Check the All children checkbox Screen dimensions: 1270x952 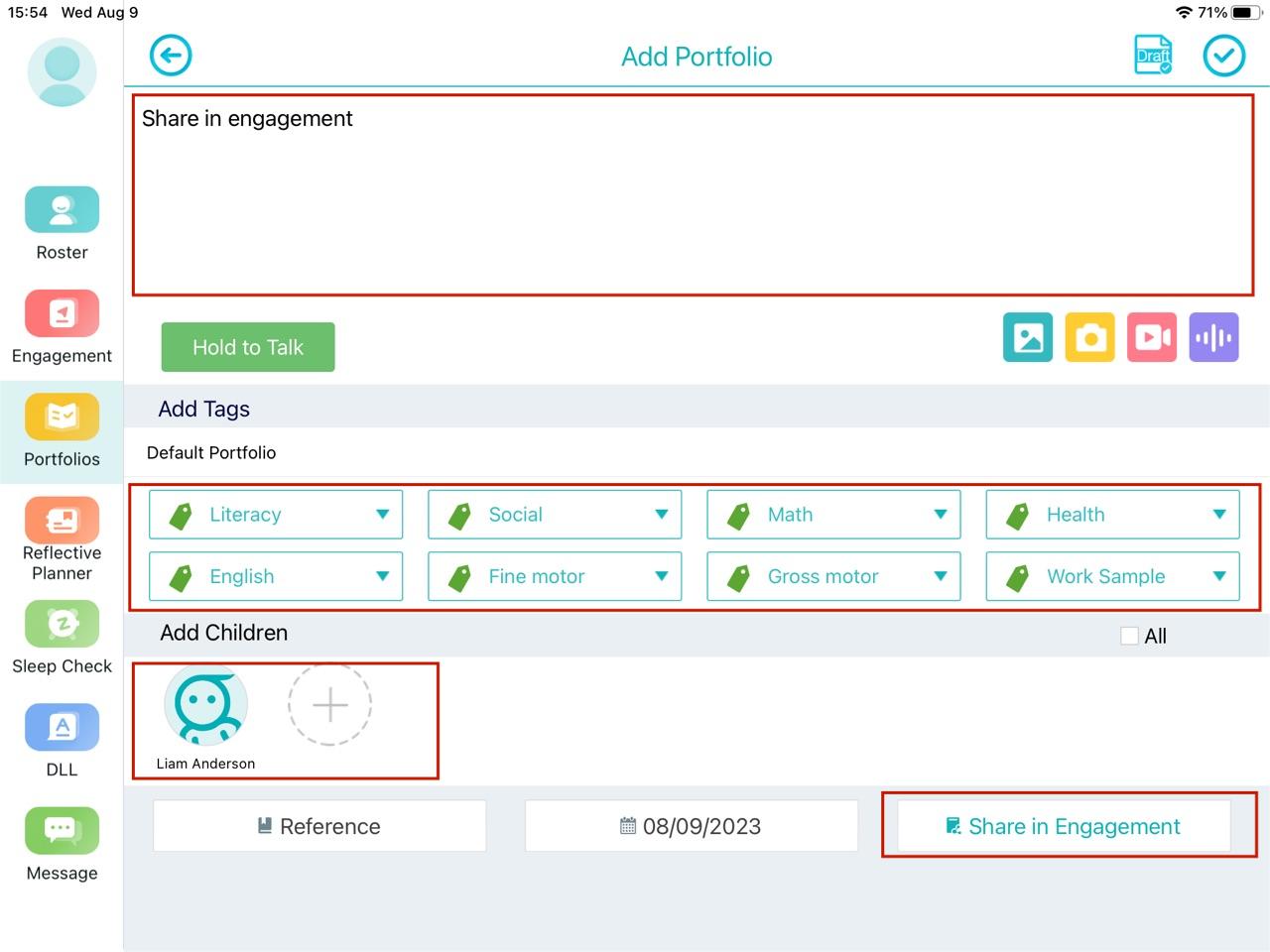tap(1129, 636)
